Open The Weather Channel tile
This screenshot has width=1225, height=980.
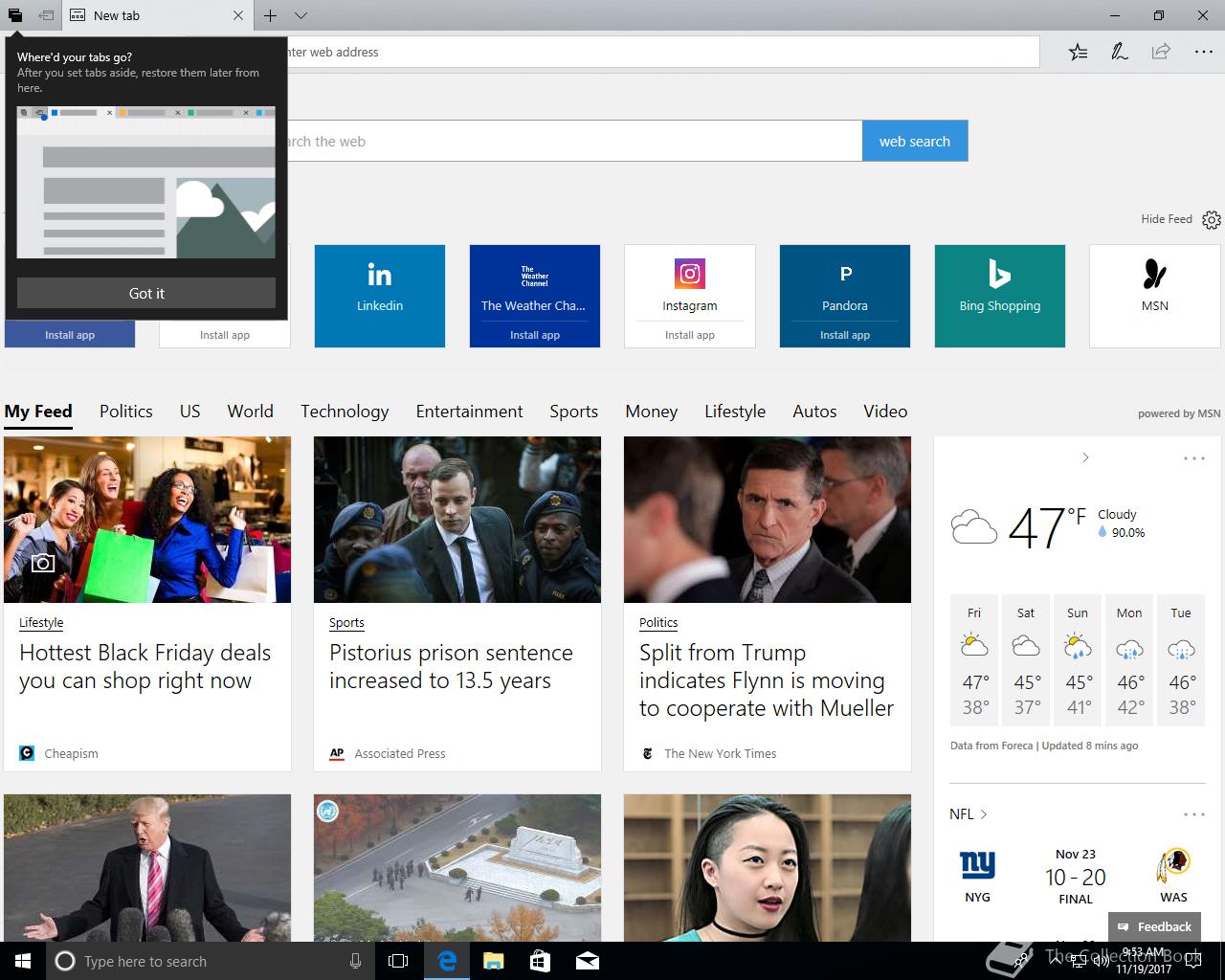(x=535, y=283)
